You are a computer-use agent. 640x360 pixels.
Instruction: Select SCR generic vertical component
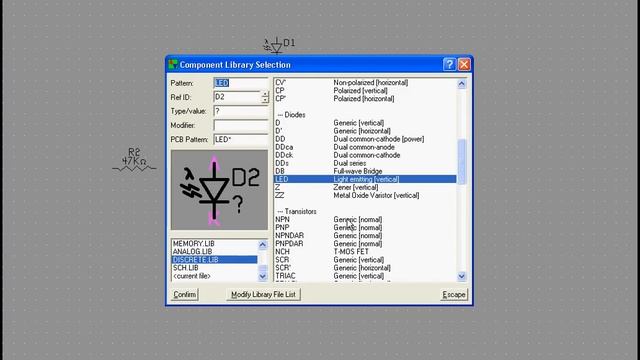(x=365, y=260)
